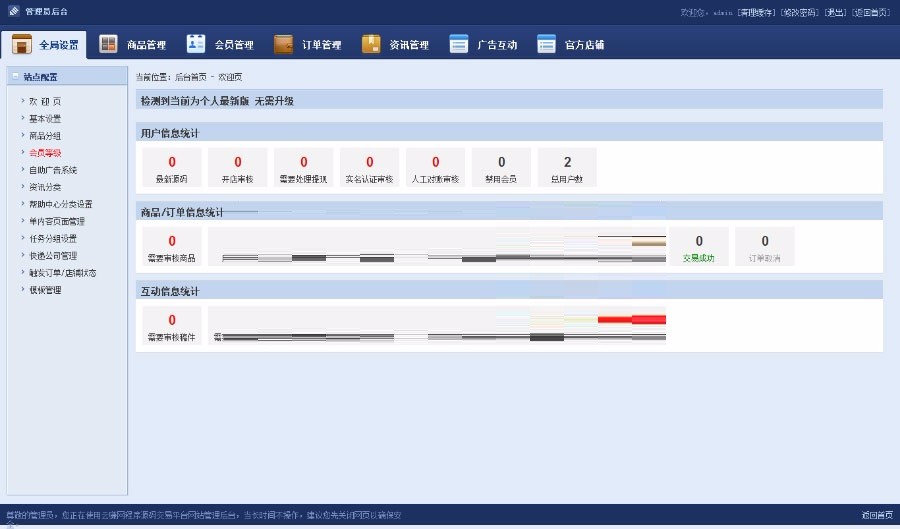Screen dimensions: 900x529
Task: Open the 需要审核稿件 statistic card
Action: pyautogui.click(x=172, y=325)
